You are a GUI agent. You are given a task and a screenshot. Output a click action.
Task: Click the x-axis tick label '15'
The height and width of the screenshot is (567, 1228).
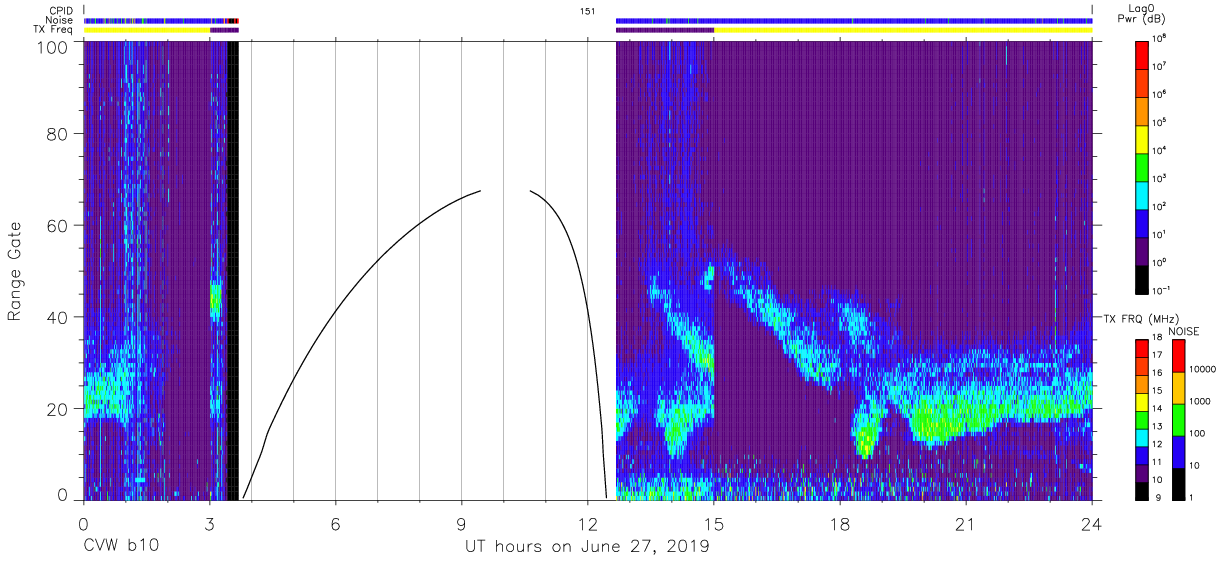pos(713,523)
